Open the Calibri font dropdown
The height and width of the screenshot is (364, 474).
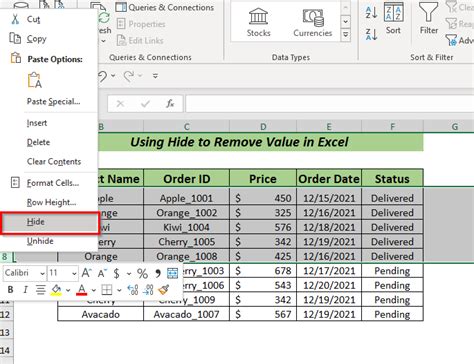43,274
